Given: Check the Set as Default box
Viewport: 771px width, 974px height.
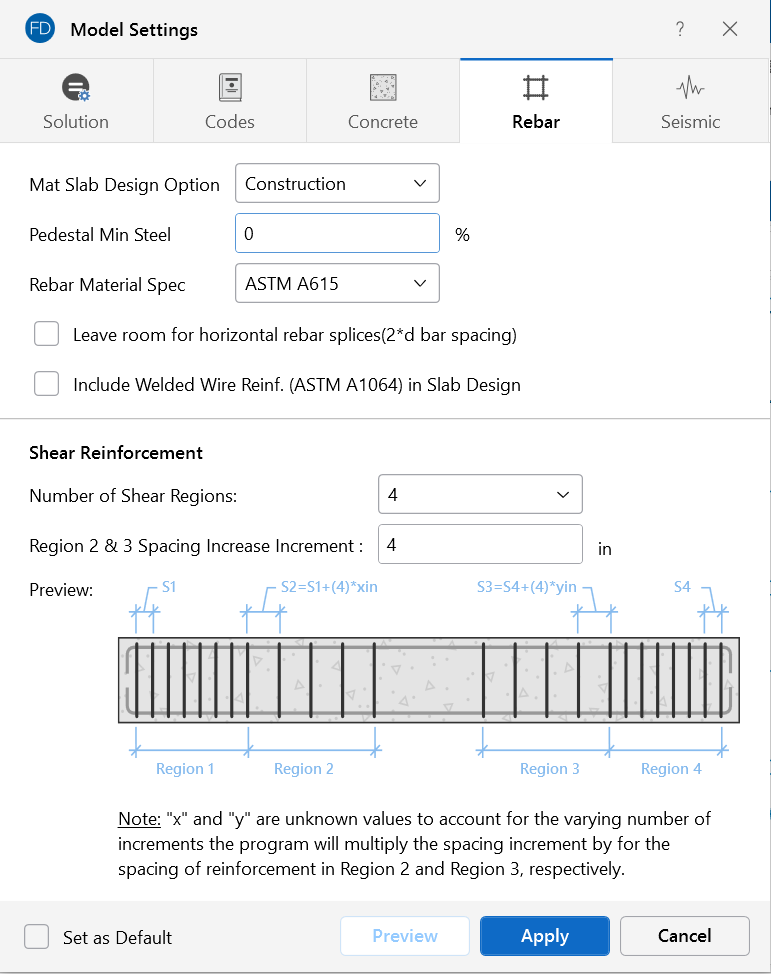Looking at the screenshot, I should coord(37,937).
